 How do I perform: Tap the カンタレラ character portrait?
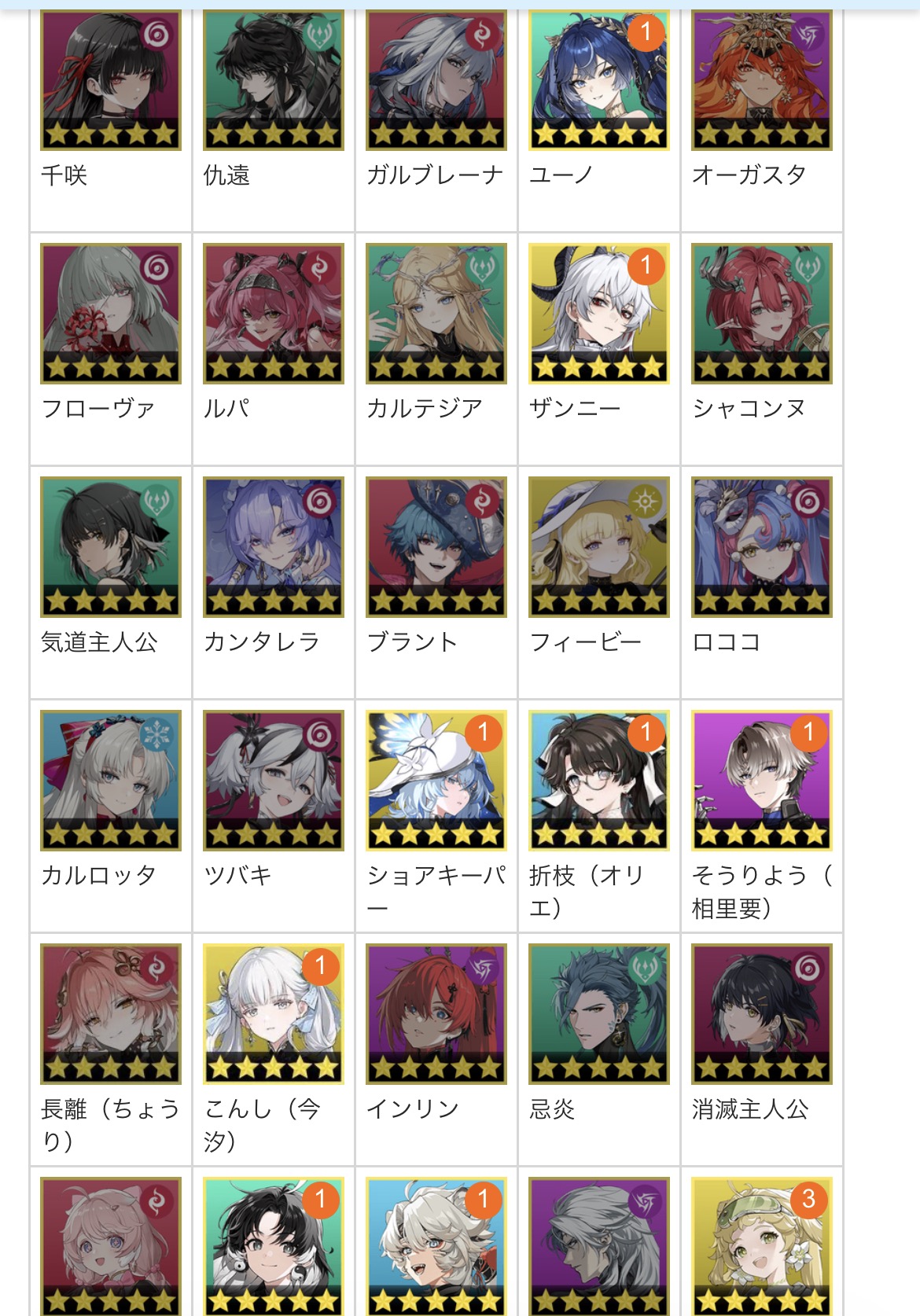coord(274,547)
